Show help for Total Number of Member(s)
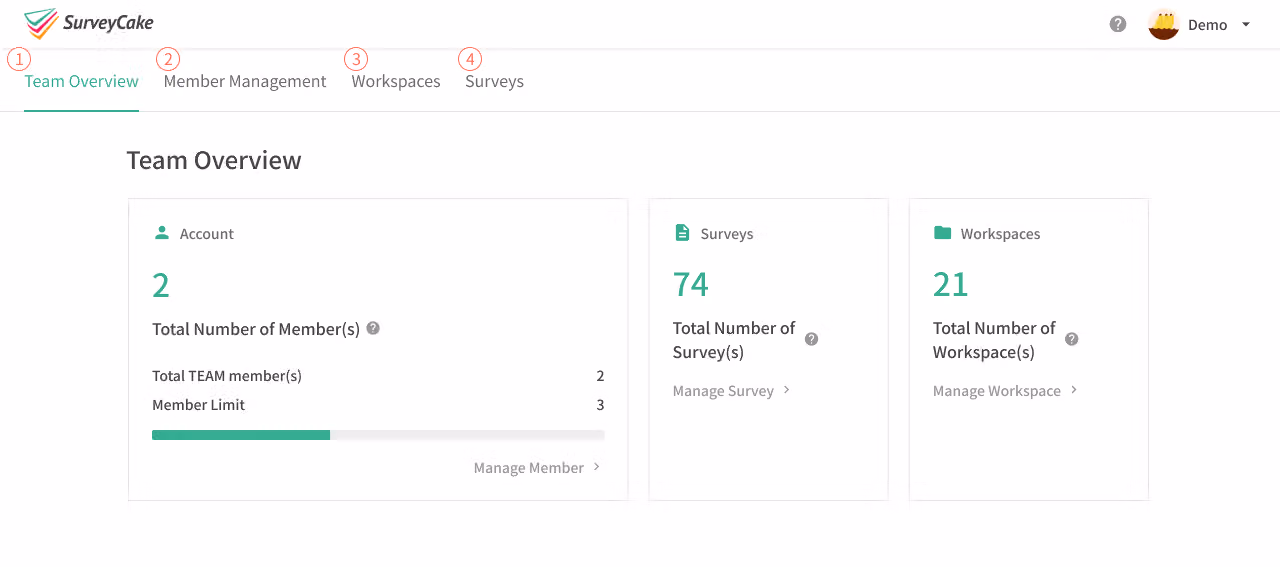This screenshot has width=1280, height=567. click(x=373, y=328)
